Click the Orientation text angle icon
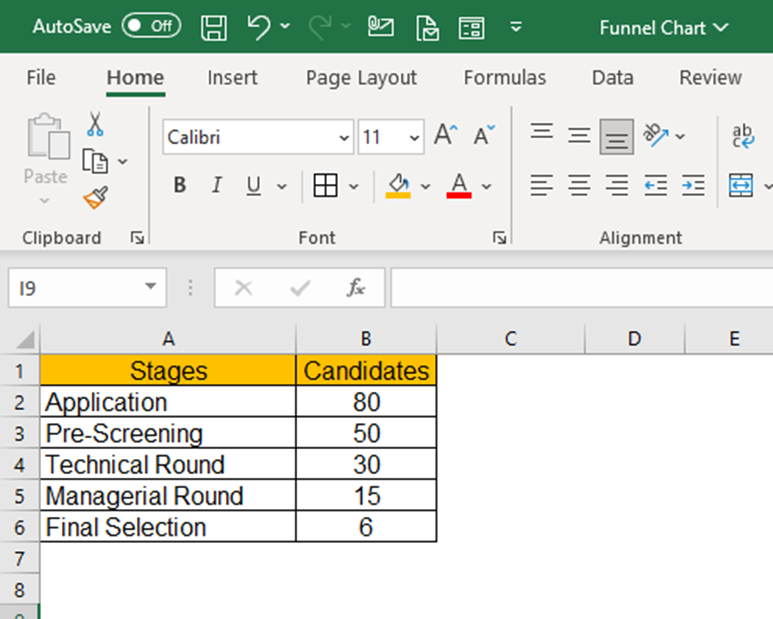The height and width of the screenshot is (619, 773). click(656, 135)
